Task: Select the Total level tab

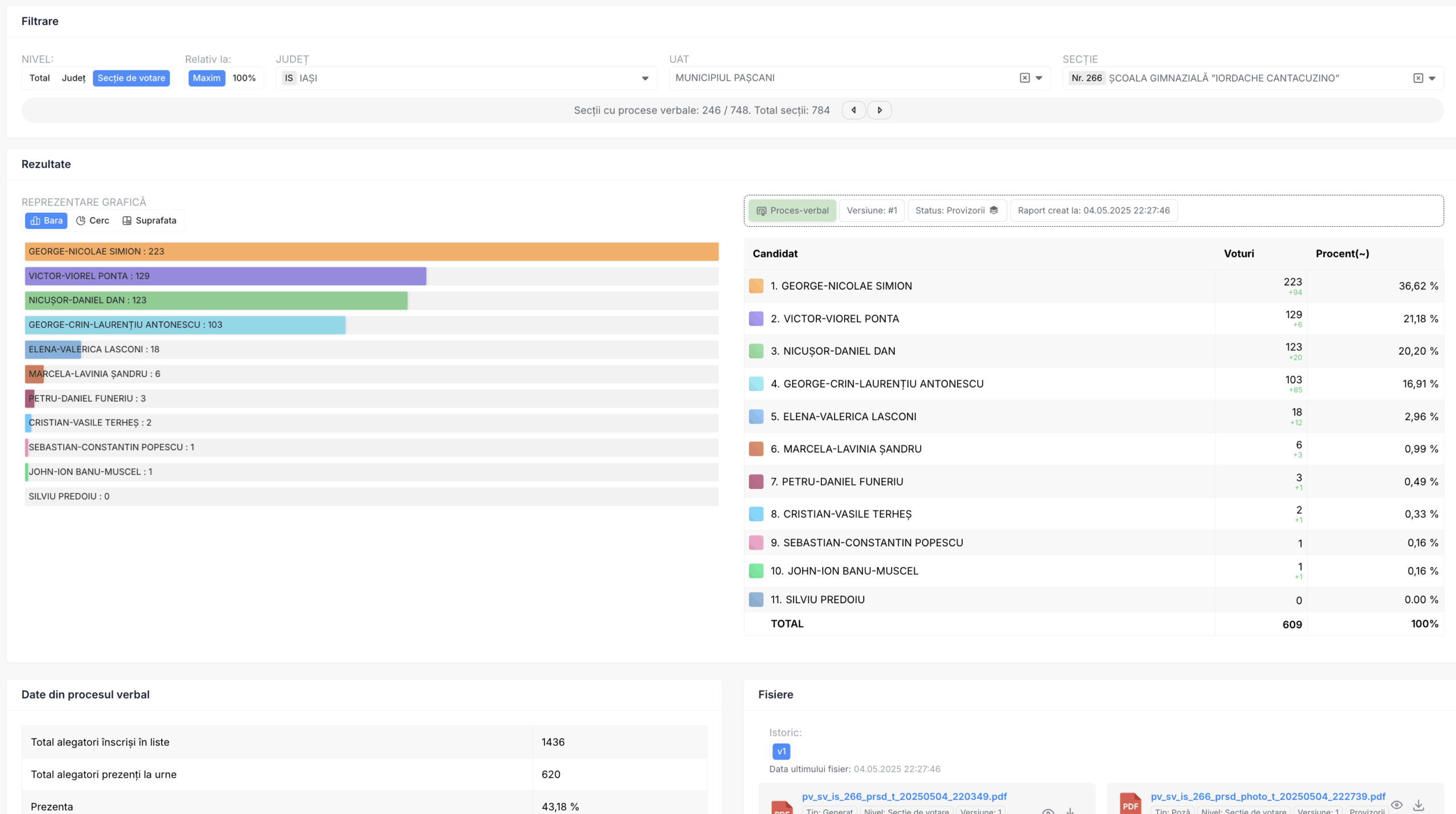Action: coord(39,78)
